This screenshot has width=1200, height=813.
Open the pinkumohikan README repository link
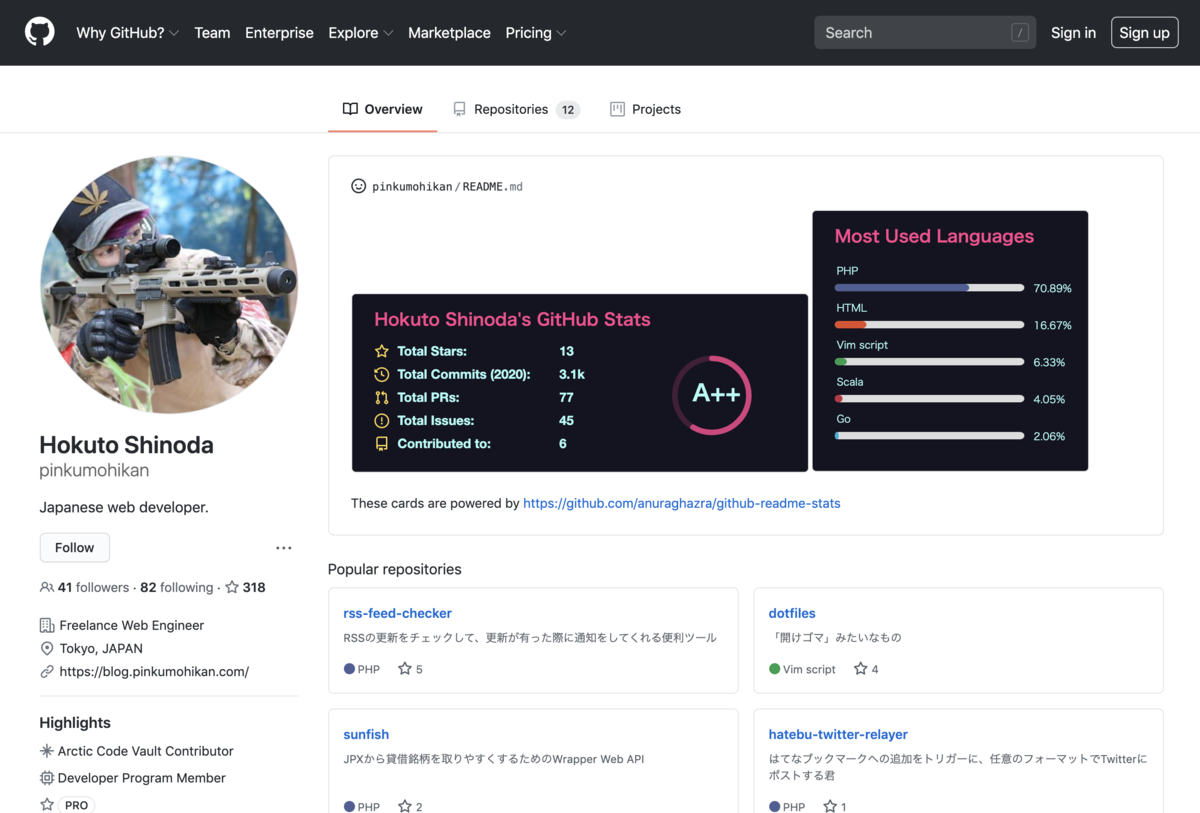tap(447, 186)
